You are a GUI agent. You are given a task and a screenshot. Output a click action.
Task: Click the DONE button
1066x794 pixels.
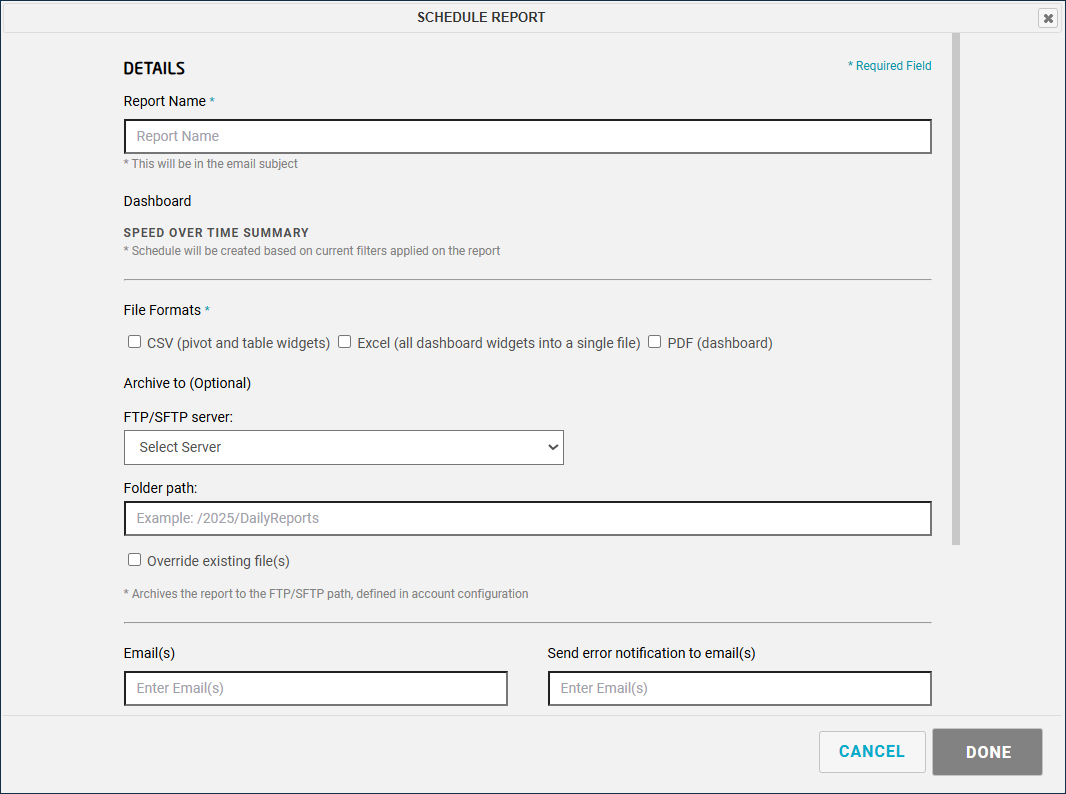click(988, 752)
